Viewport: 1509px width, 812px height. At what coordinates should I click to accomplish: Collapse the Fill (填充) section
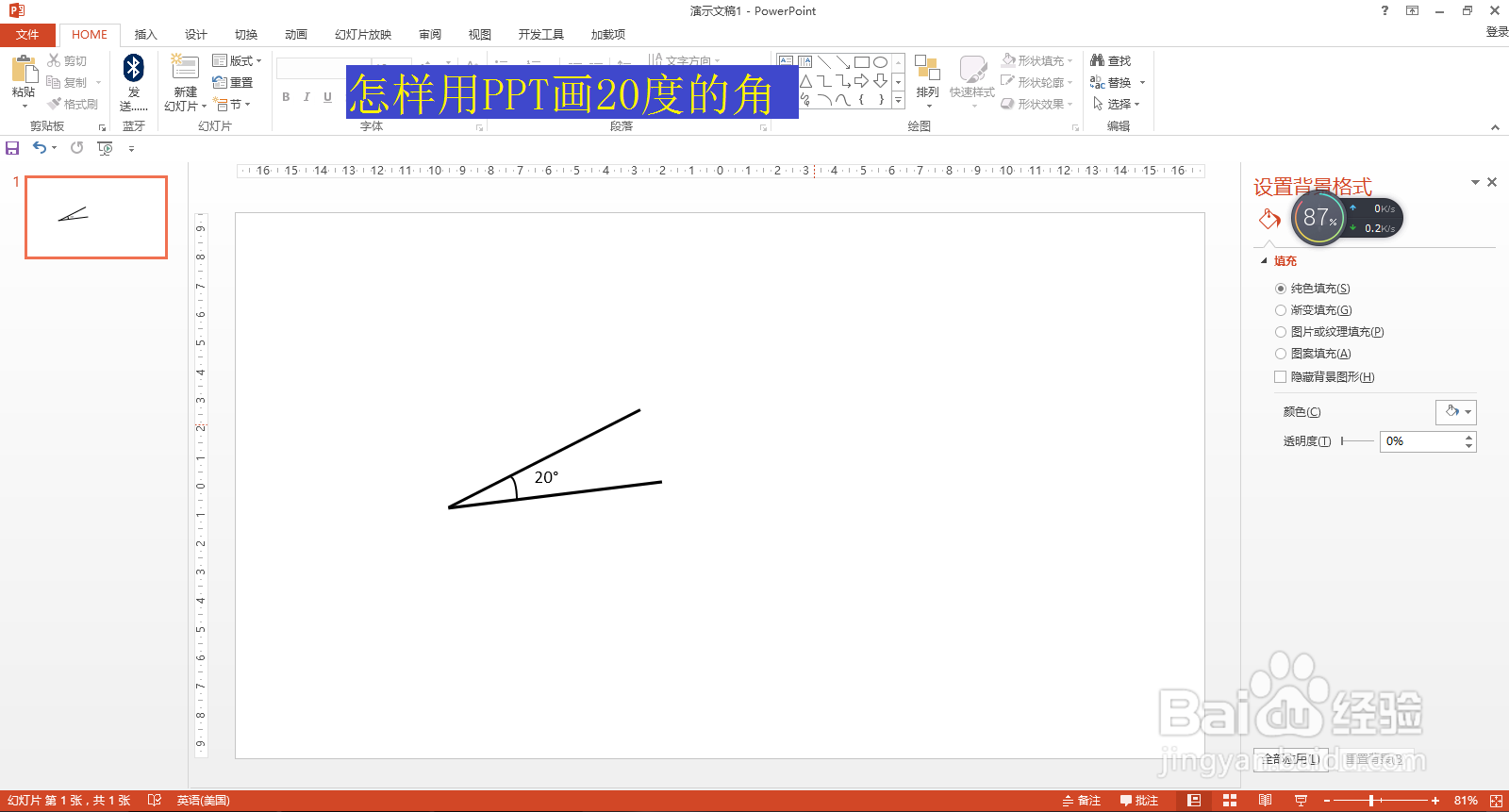(x=1265, y=261)
